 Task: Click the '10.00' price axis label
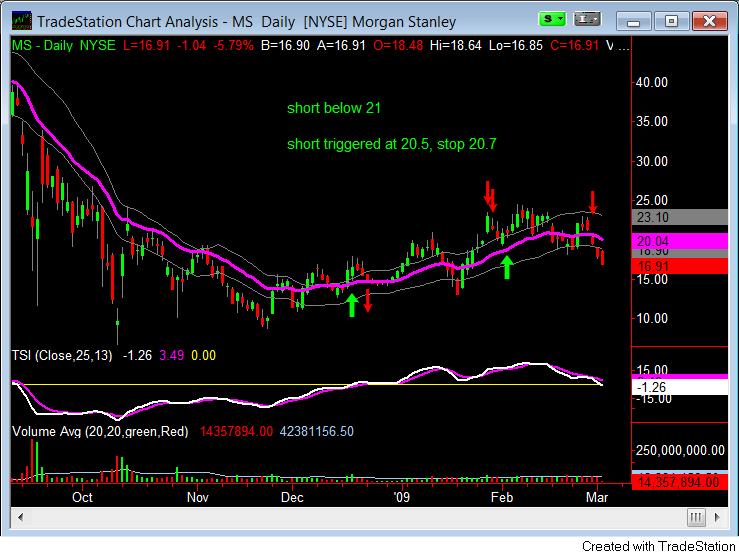[652, 318]
